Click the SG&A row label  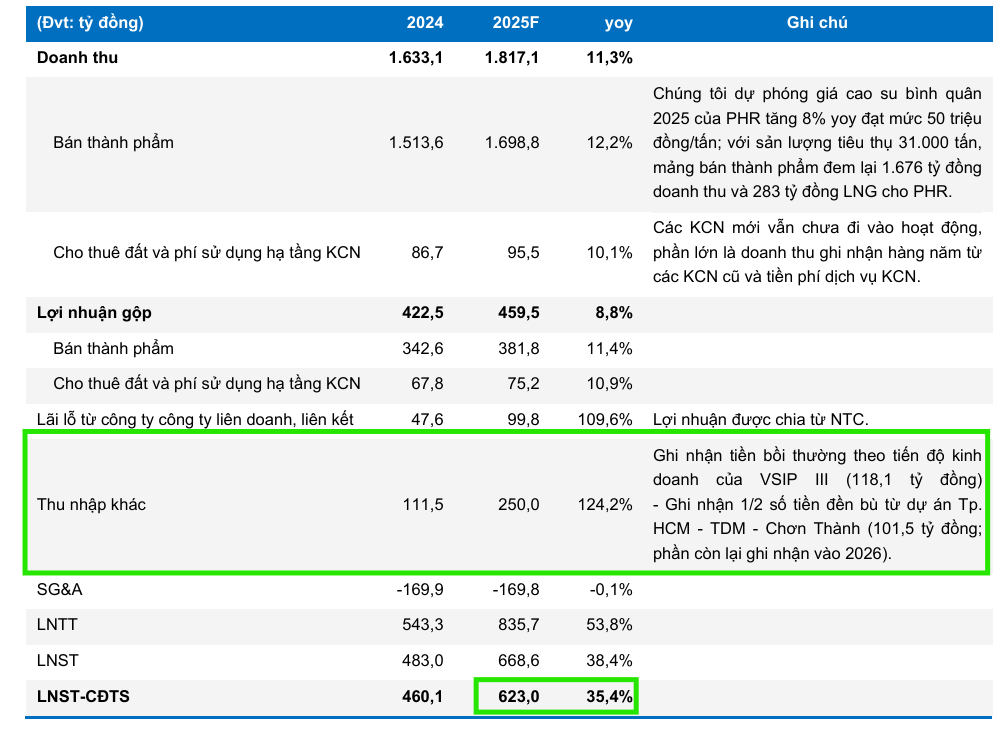(x=59, y=589)
